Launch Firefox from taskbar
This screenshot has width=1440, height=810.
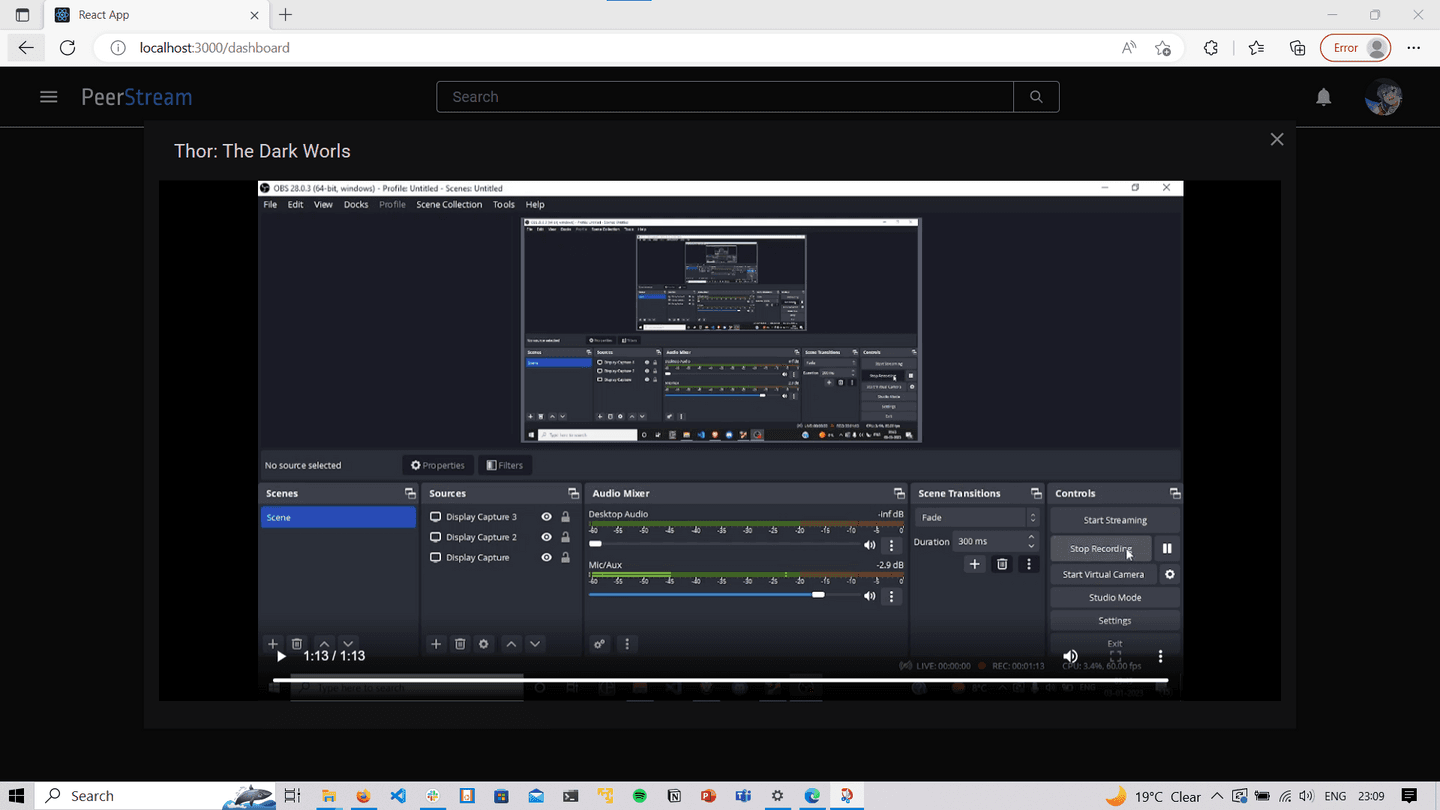tap(363, 796)
